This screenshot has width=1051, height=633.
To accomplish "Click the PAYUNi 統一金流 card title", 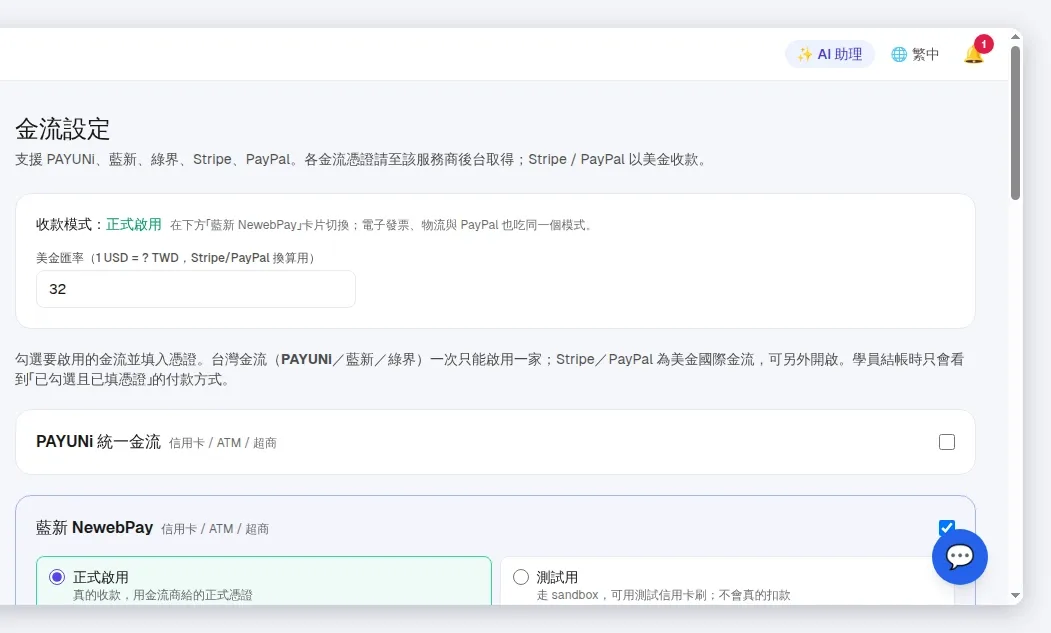I will click(x=99, y=442).
